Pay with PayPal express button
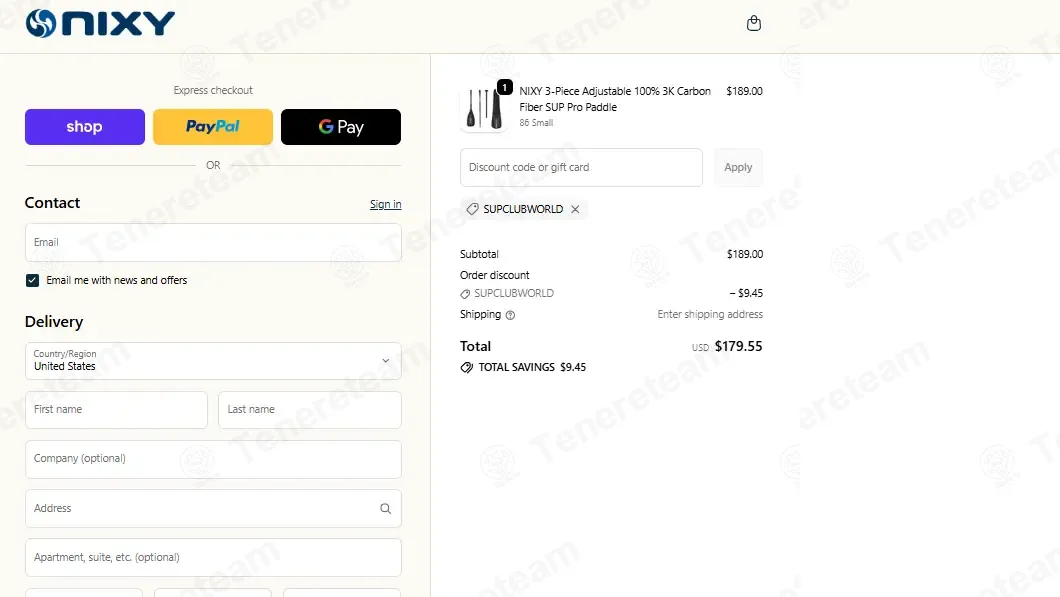Screen dimensions: 1060x597 pyautogui.click(x=213, y=127)
